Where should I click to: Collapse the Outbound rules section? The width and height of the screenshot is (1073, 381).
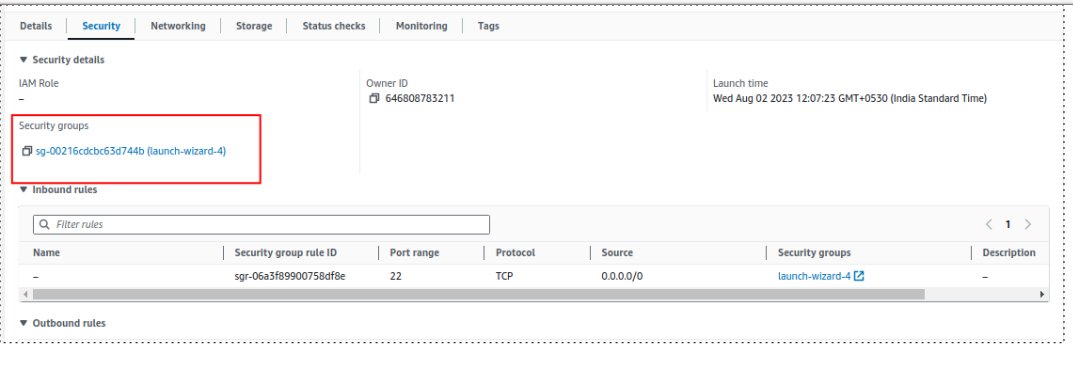(x=23, y=323)
